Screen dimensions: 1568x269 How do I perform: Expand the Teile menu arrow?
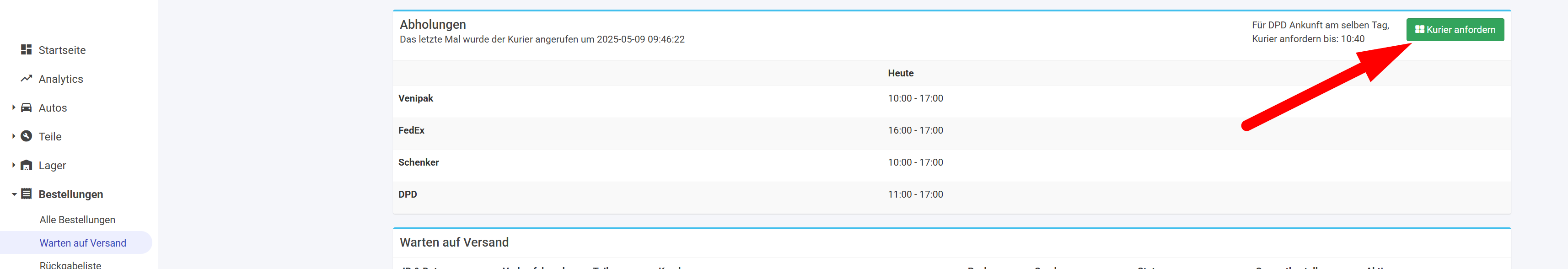coord(13,136)
